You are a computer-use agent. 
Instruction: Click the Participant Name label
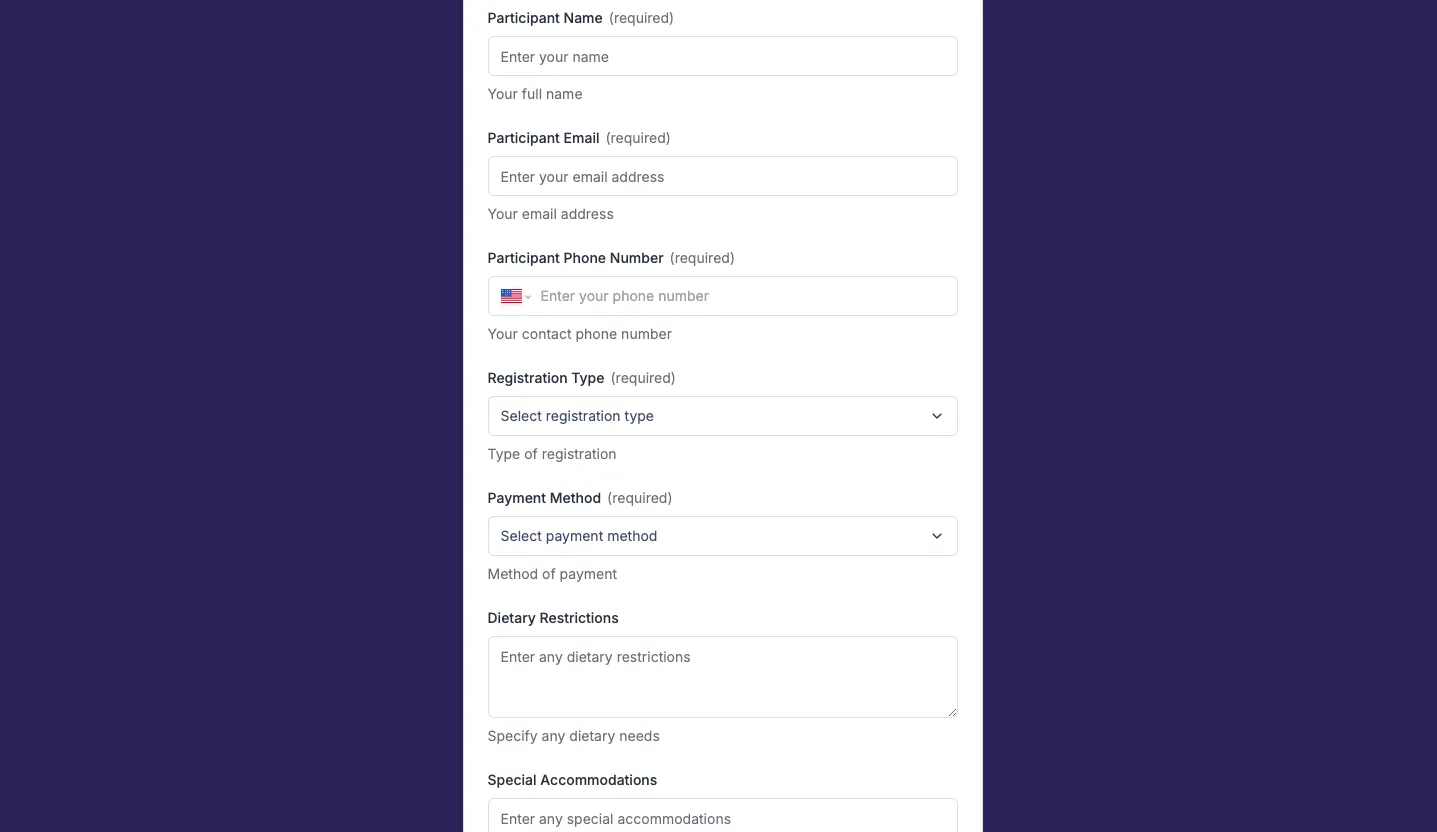point(545,18)
